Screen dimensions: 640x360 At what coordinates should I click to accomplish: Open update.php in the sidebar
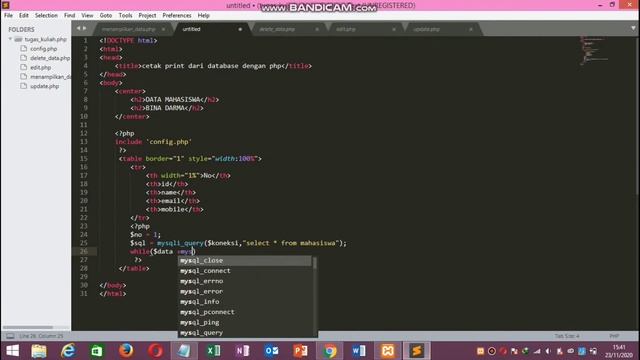click(44, 86)
